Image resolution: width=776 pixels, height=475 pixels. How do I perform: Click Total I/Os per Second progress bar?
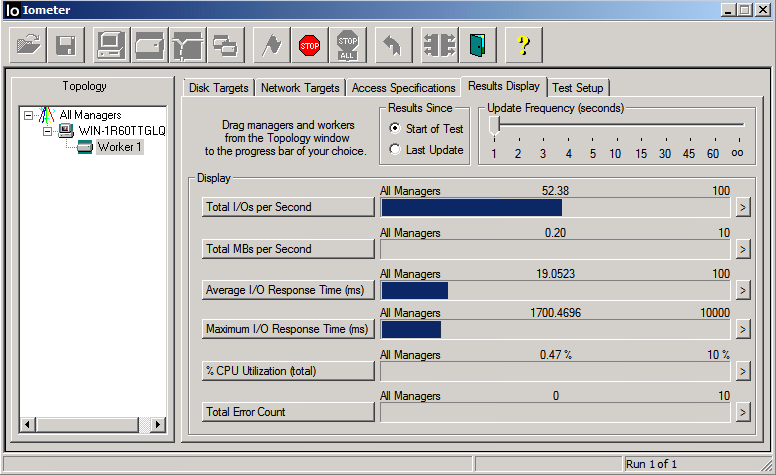(555, 208)
